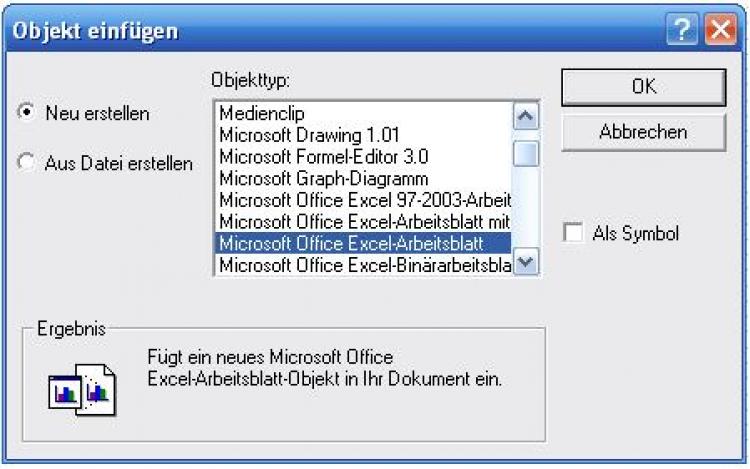Click the Excel worksheet result icon

(x=83, y=385)
